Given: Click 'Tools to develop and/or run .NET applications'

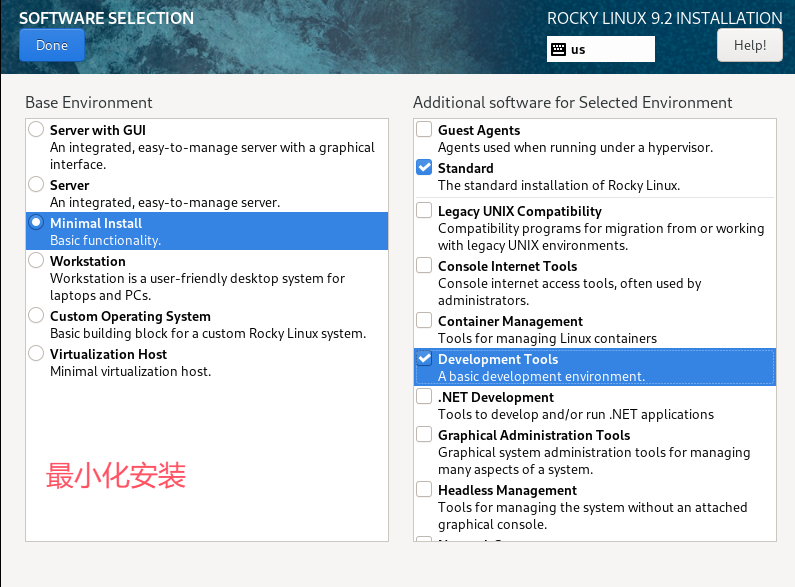Looking at the screenshot, I should point(576,415).
